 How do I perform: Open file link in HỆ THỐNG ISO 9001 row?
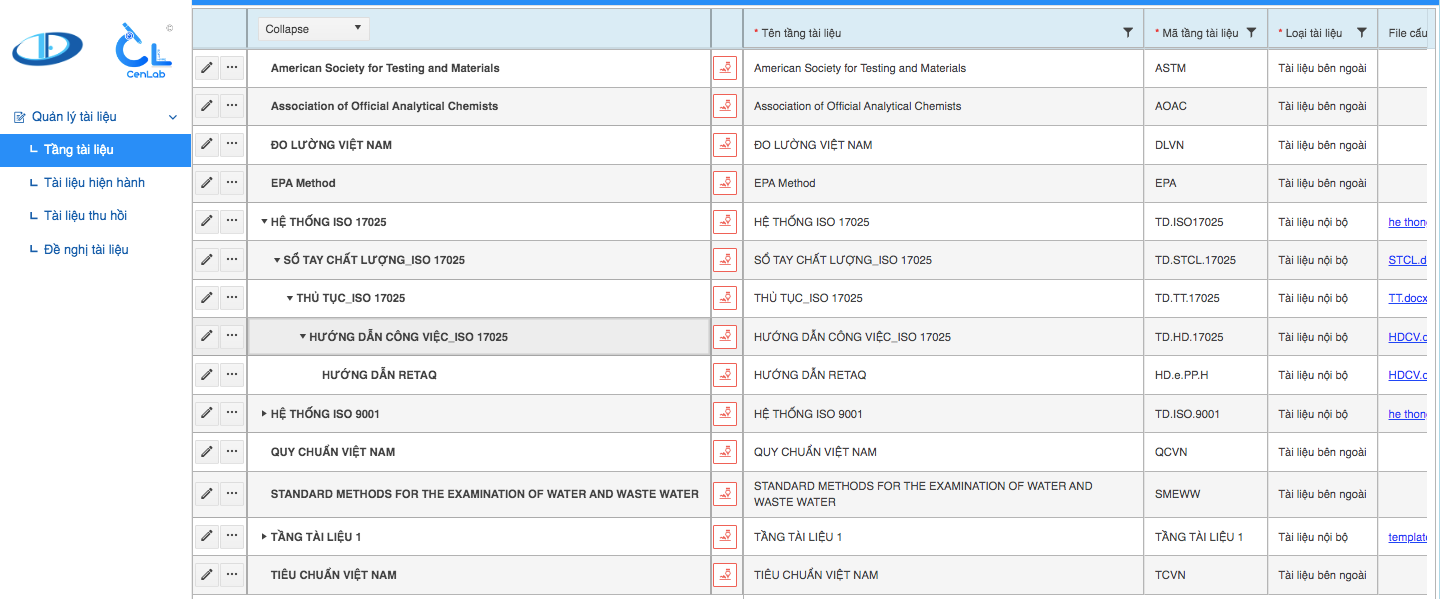pos(1407,414)
